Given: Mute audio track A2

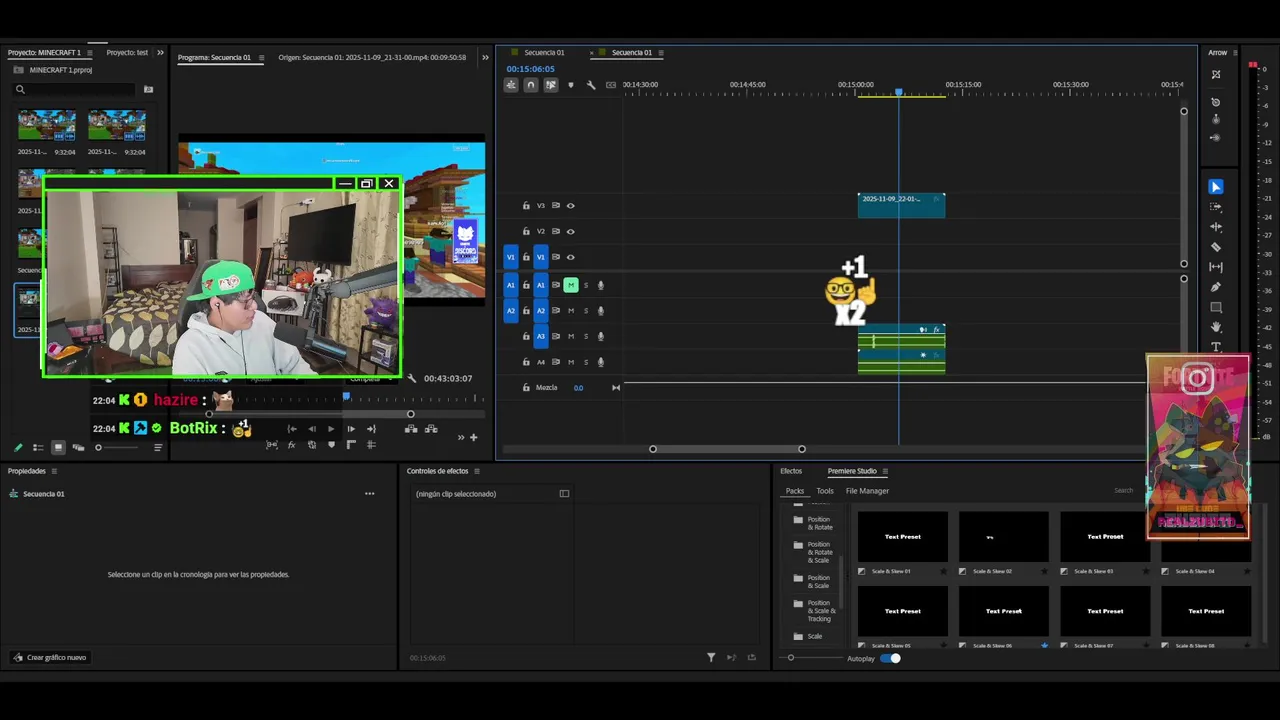Looking at the screenshot, I should click(571, 310).
